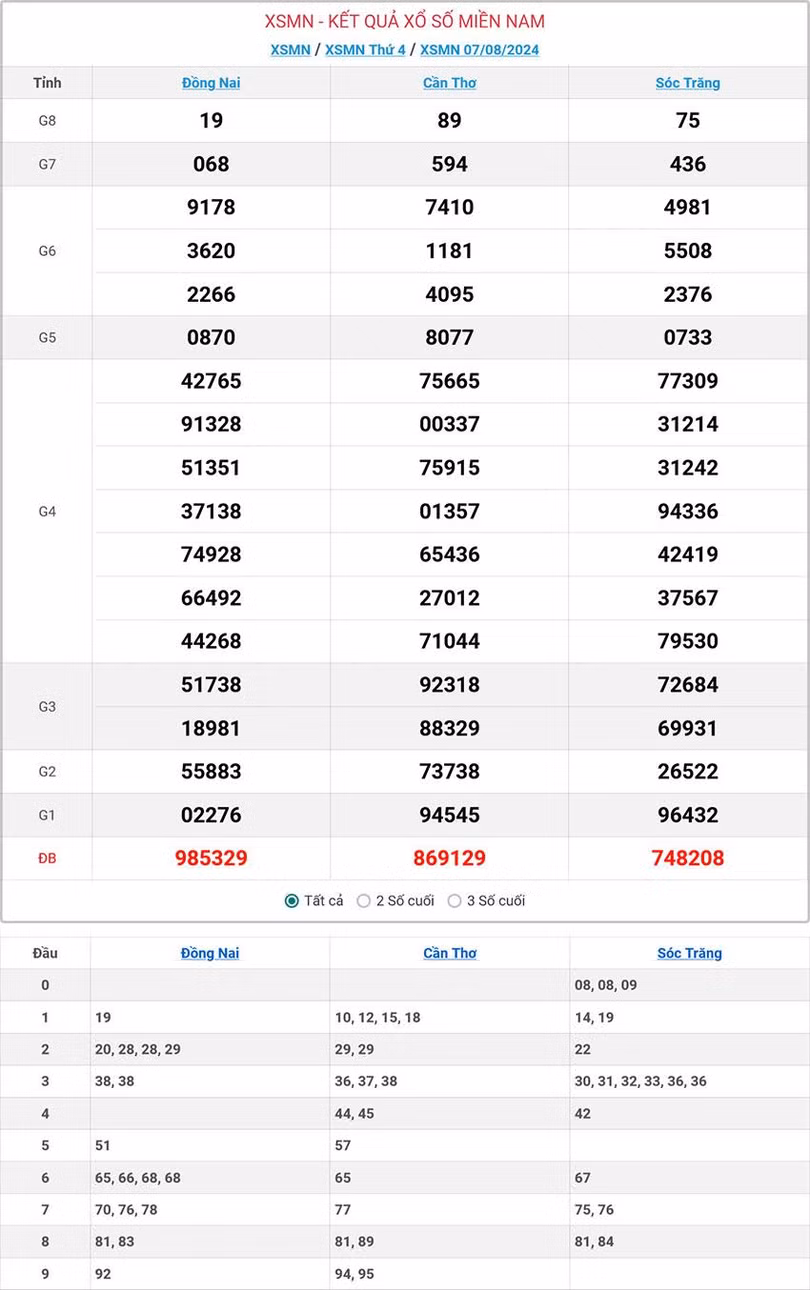Click the G7 result 594
Screen dimensions: 810x1290
(x=449, y=164)
